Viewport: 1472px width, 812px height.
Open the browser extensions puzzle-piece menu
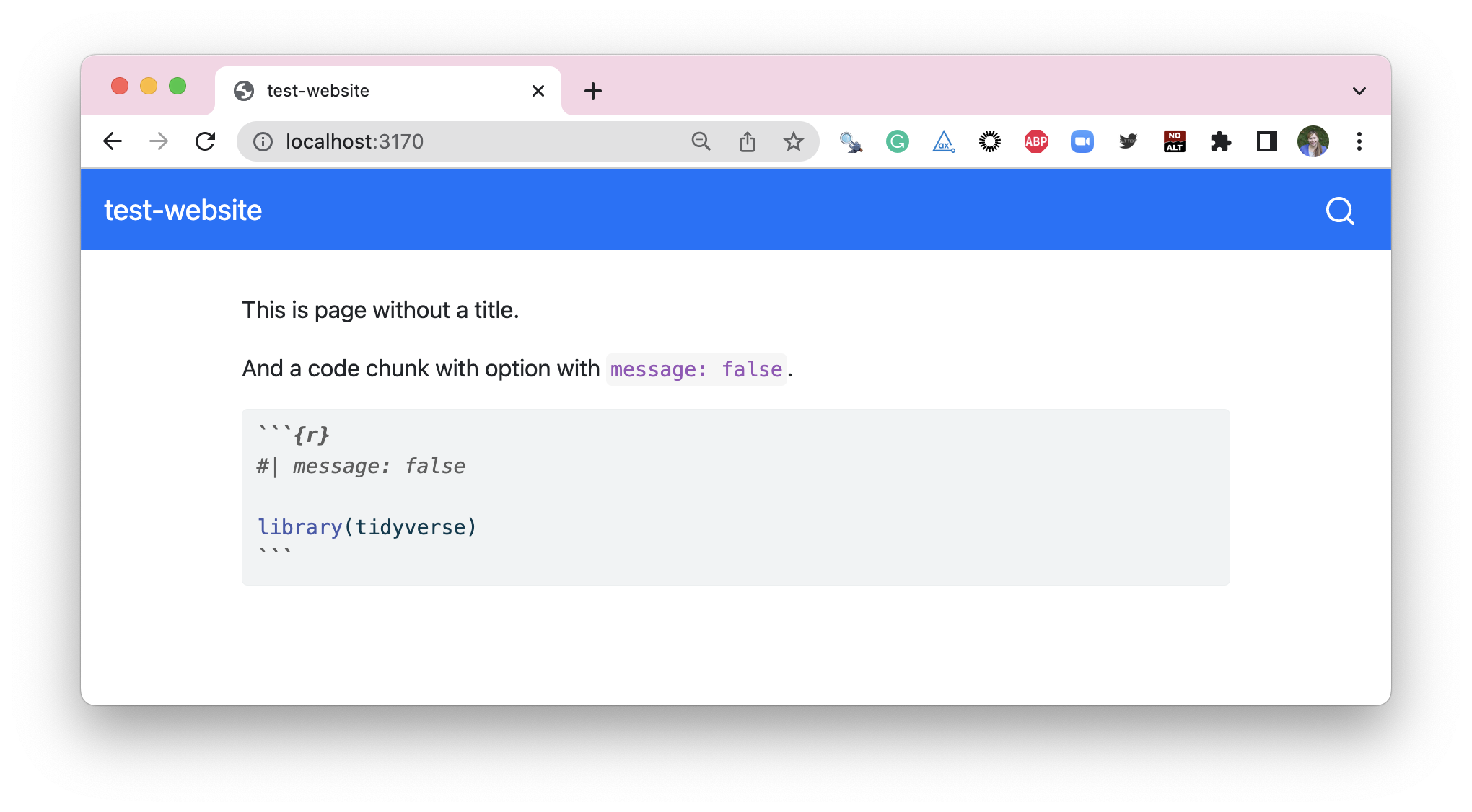[1220, 141]
